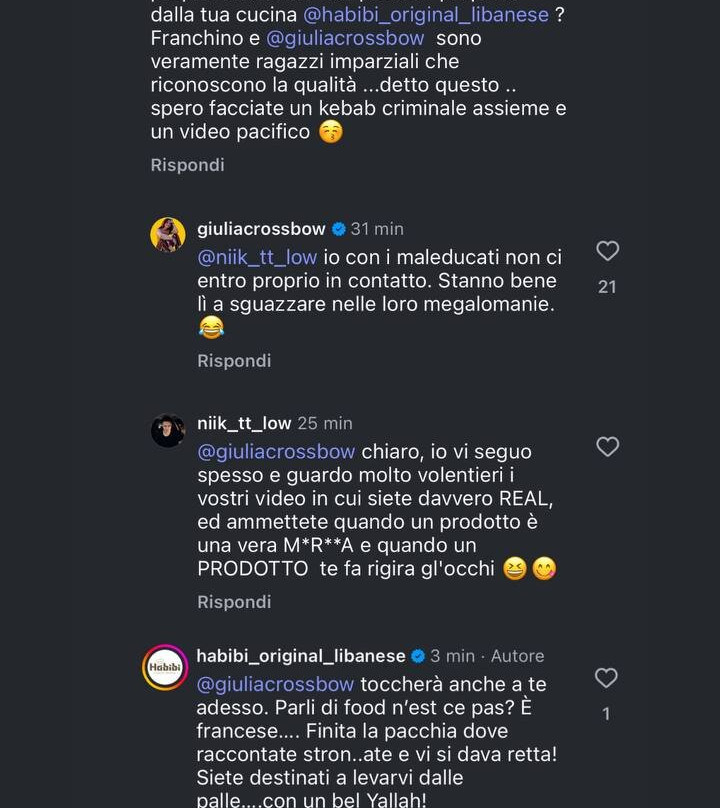Image resolution: width=720 pixels, height=808 pixels.
Task: View the 21 likes count on giuliacrossbow's comment
Action: pyautogui.click(x=607, y=287)
